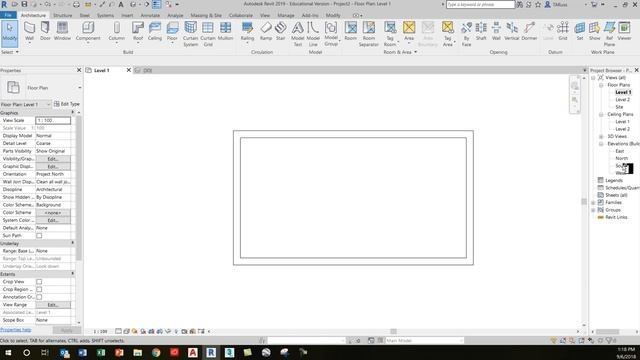Activate the Tag Room tool
The image size is (640, 360).
390,34
